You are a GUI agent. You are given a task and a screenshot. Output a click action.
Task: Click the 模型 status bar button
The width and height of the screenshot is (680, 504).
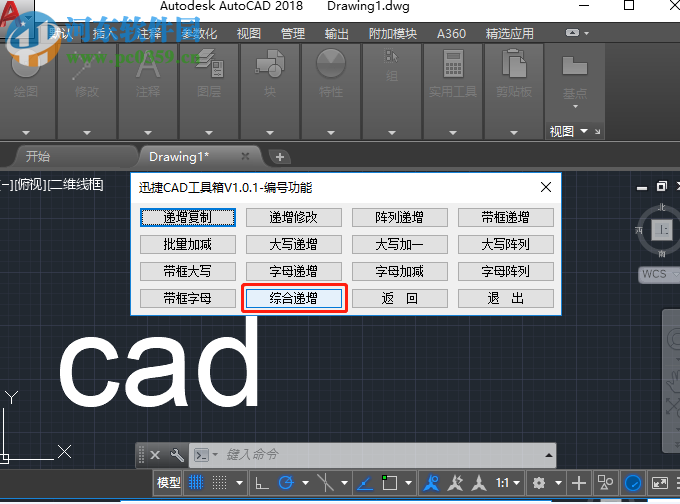click(169, 482)
